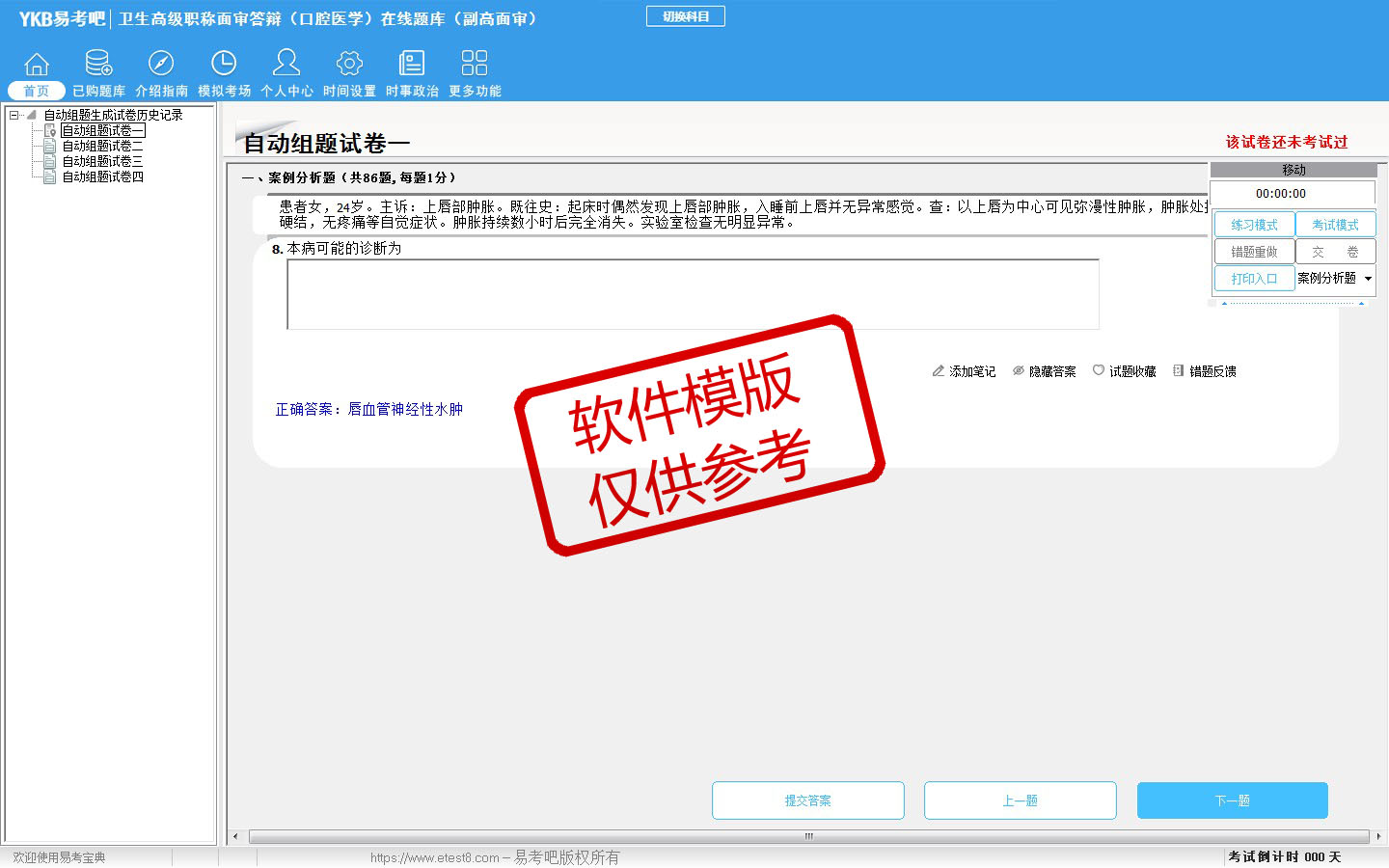Select 自动组题试卷三 in the tree
This screenshot has height=868, width=1389.
pos(102,162)
